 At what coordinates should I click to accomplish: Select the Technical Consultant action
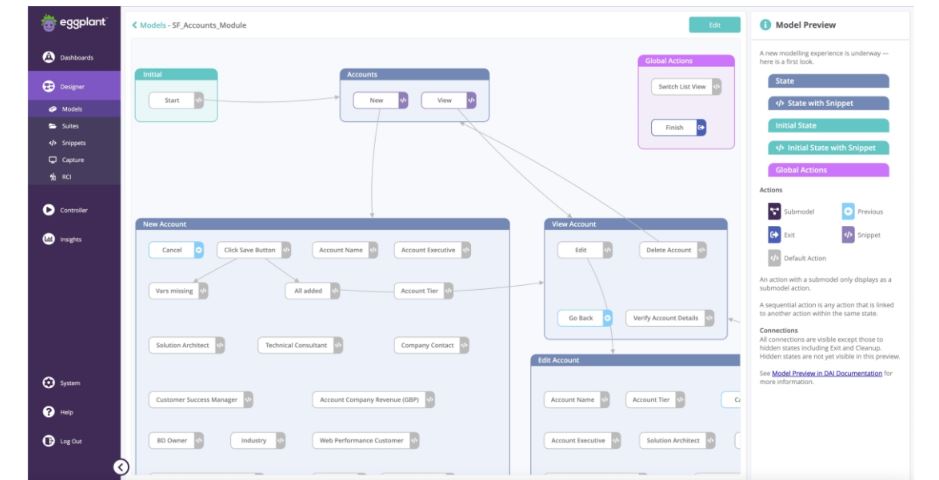click(x=300, y=345)
